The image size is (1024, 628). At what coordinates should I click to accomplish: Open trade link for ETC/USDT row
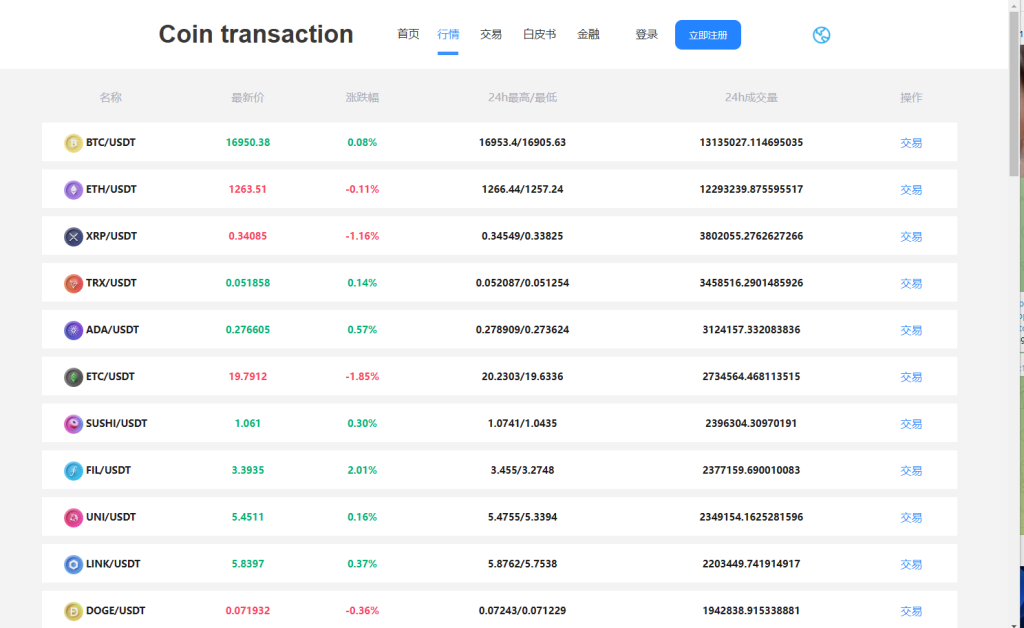pos(910,377)
